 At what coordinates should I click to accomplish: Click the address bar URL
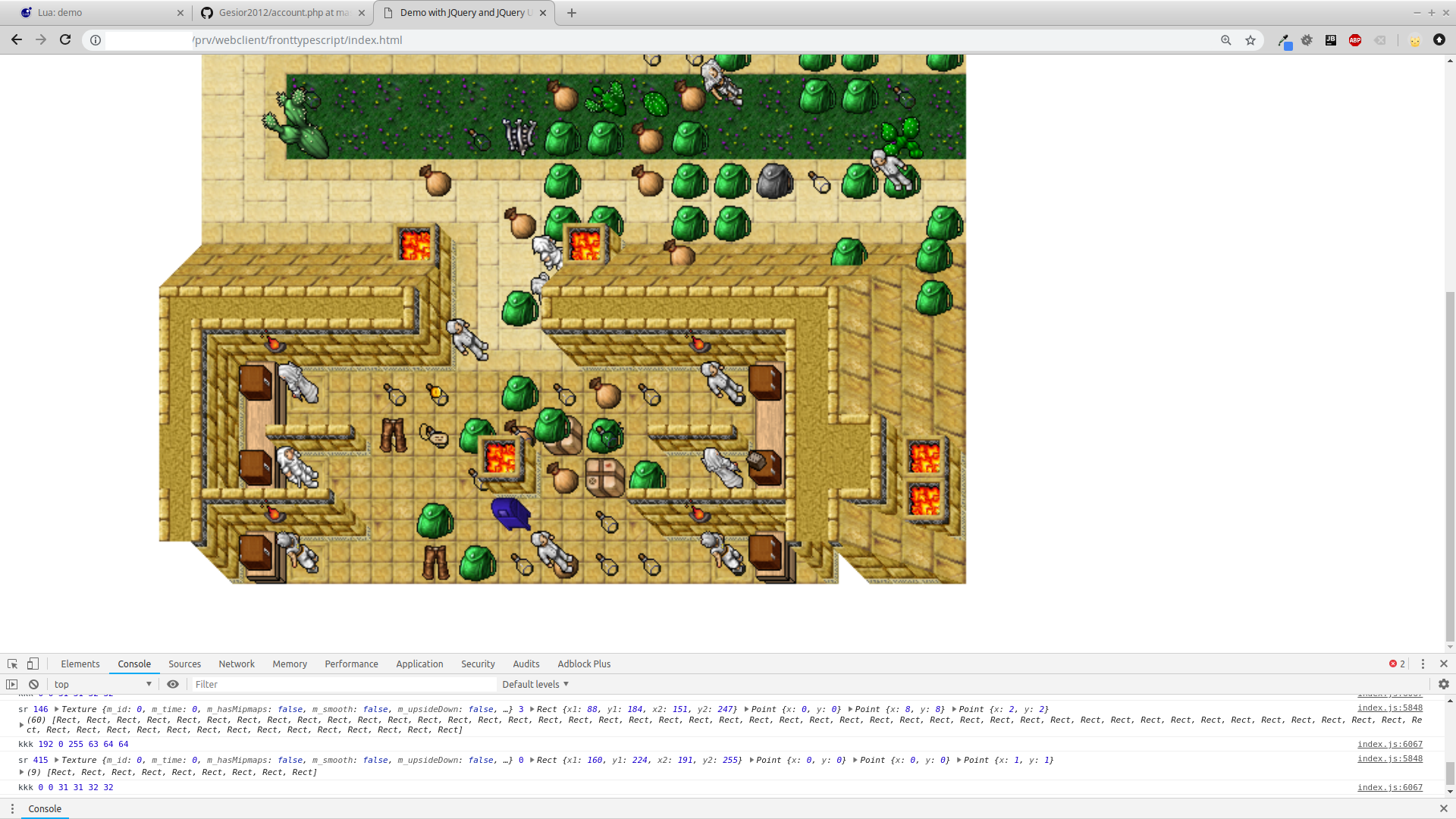pos(297,40)
